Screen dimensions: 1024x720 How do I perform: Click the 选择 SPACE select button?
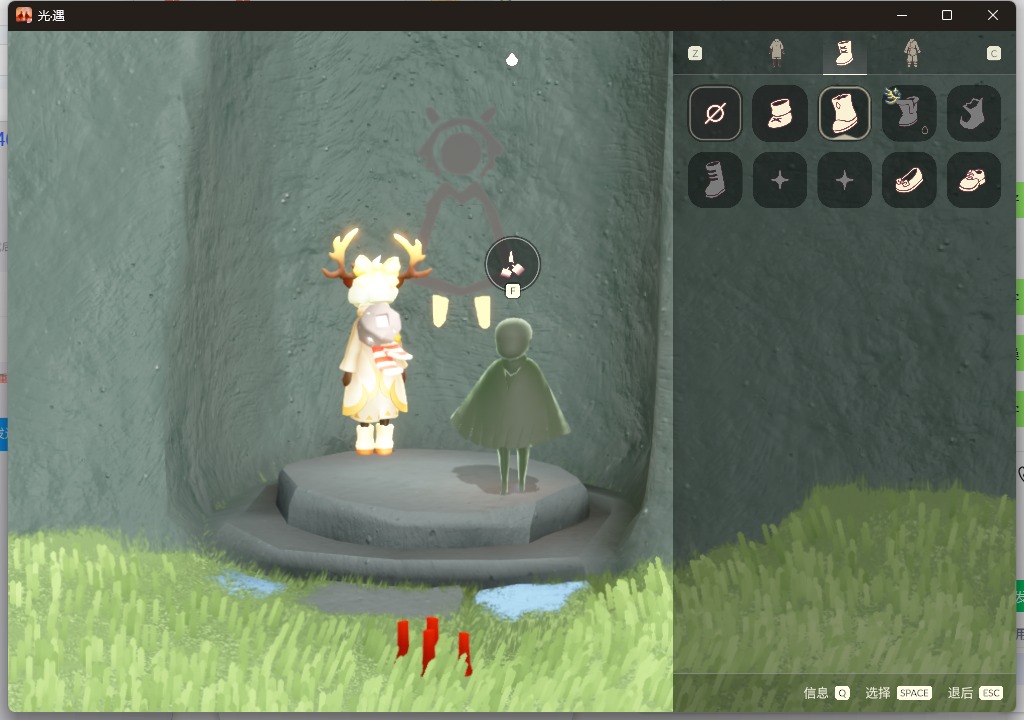click(898, 693)
